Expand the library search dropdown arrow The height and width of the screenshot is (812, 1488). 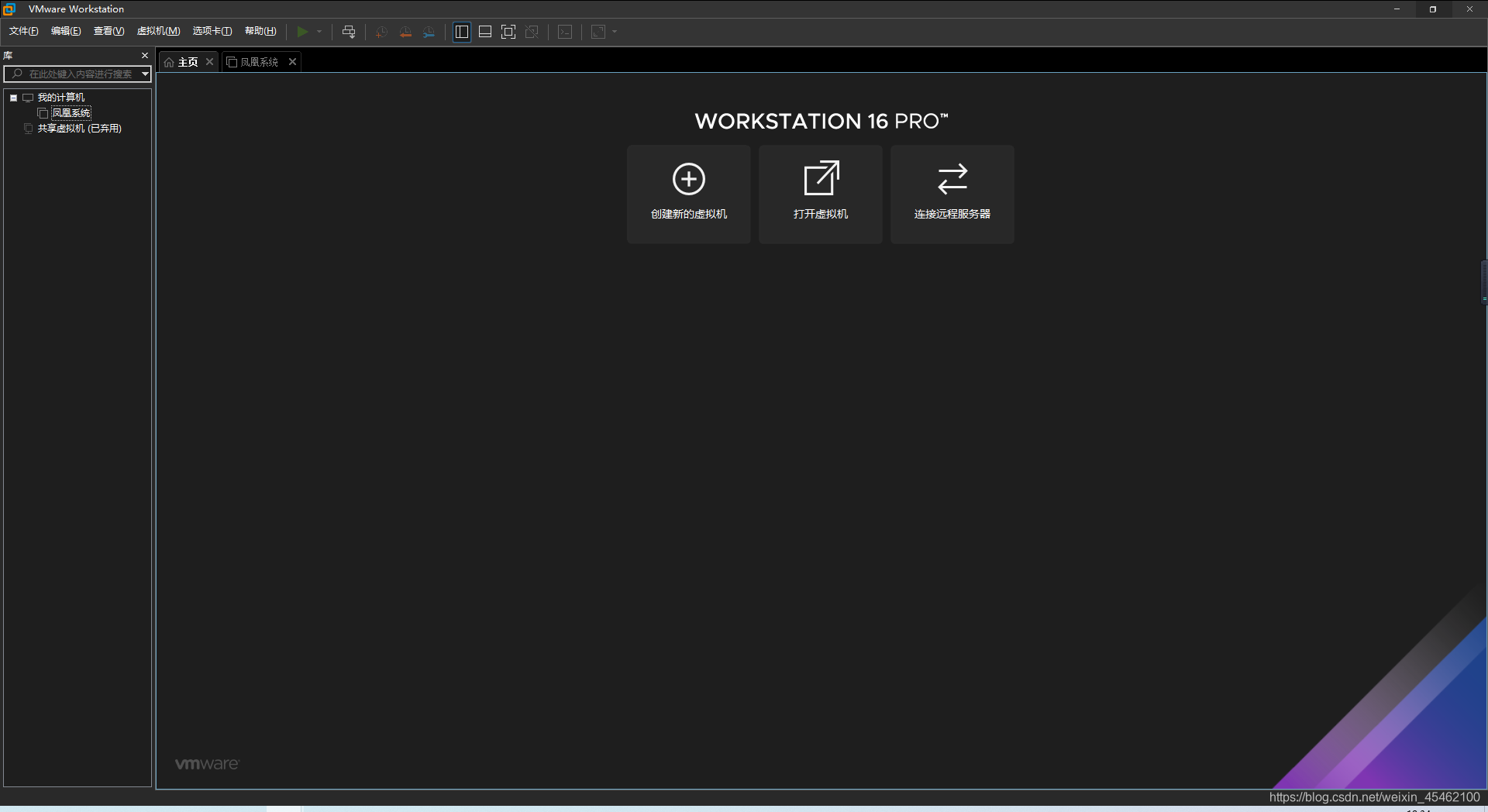tap(145, 74)
